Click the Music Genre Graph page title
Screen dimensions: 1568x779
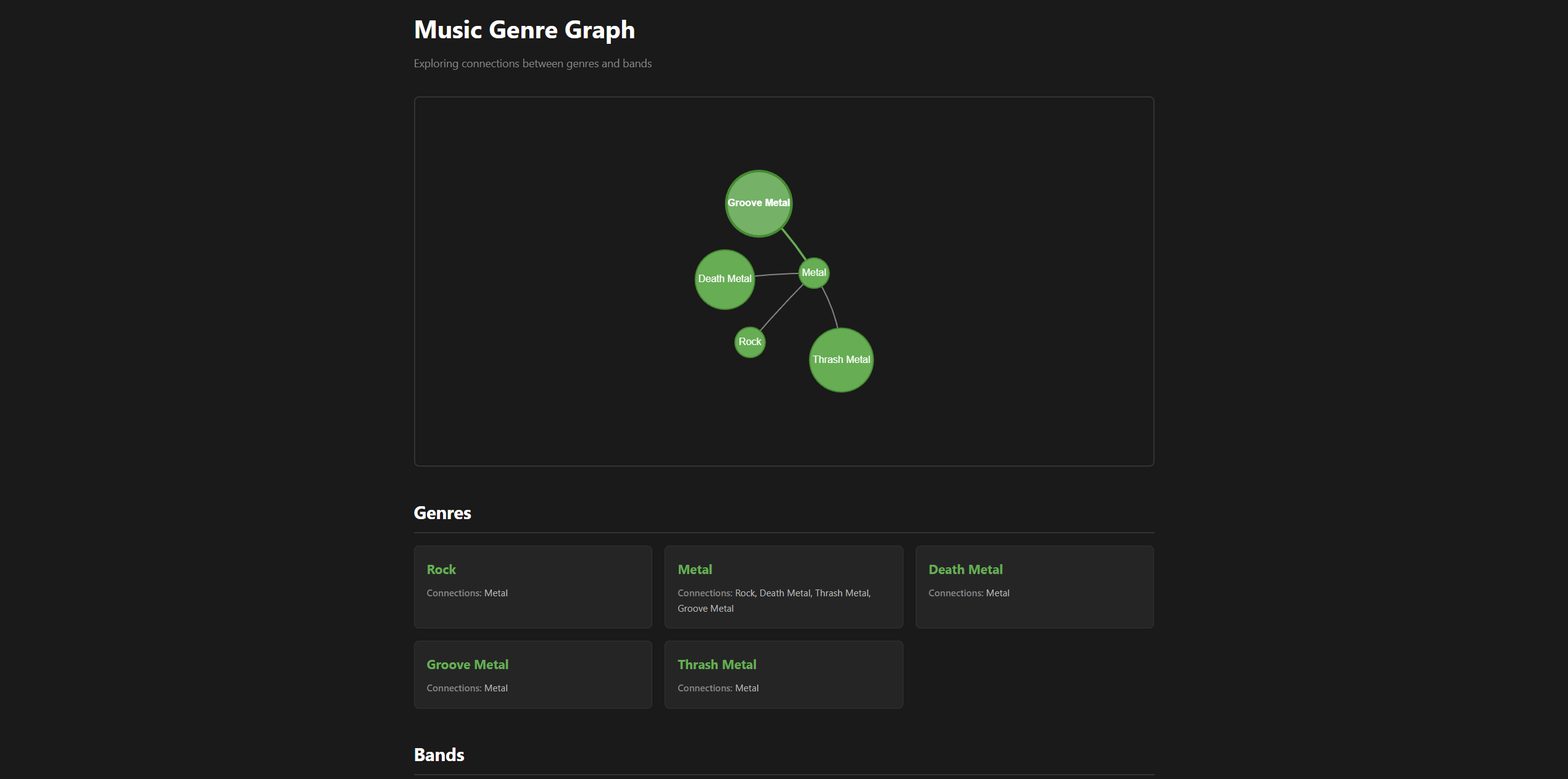(x=524, y=29)
